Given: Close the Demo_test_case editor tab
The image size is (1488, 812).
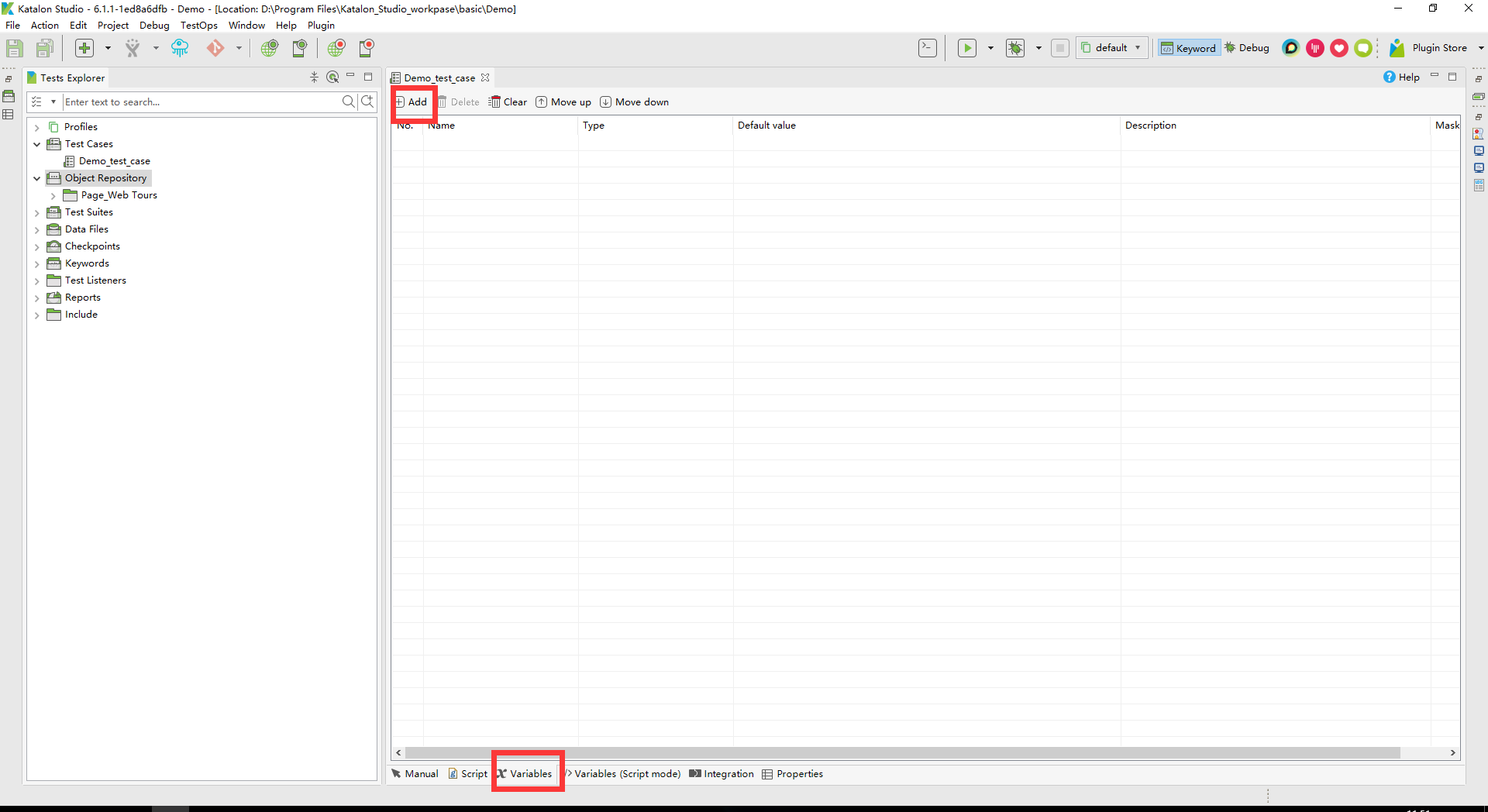Looking at the screenshot, I should pyautogui.click(x=485, y=77).
